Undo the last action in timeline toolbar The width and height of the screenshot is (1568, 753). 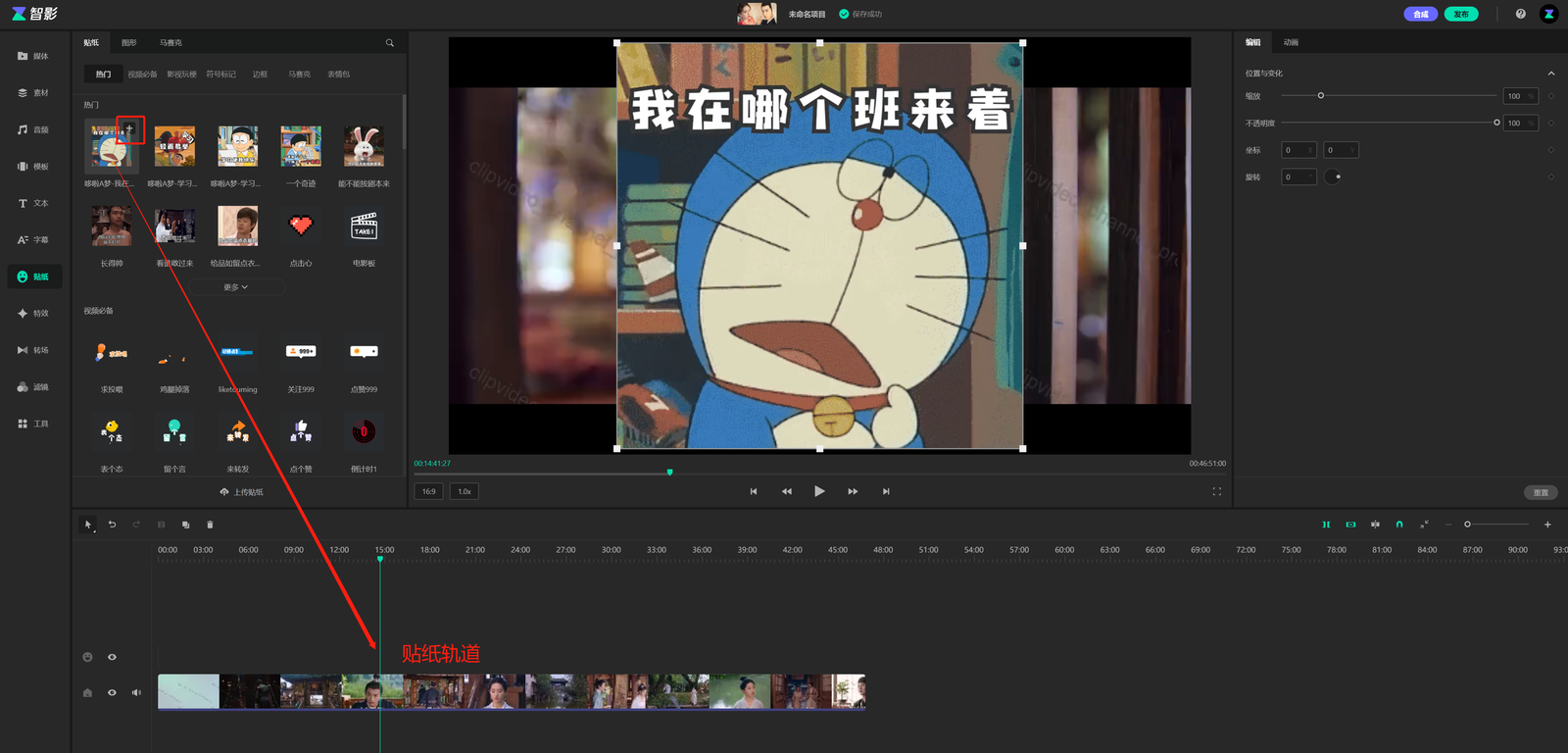[x=112, y=525]
